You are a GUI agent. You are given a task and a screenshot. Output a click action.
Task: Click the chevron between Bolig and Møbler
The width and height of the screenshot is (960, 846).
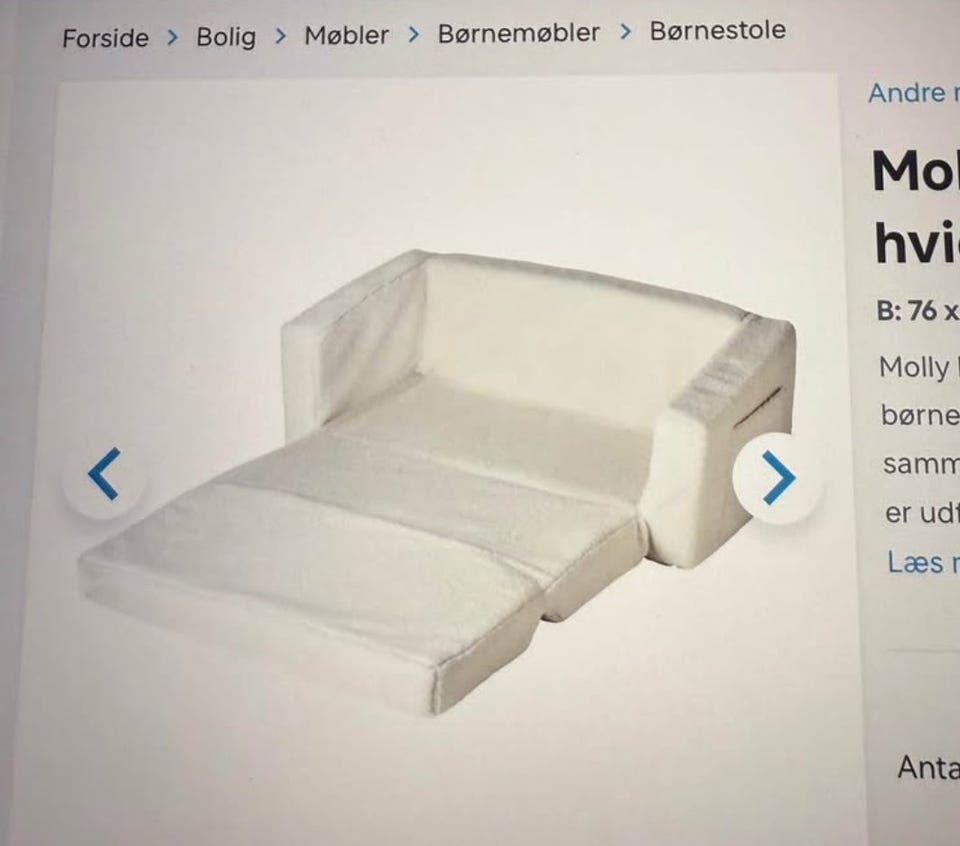[x=281, y=36]
